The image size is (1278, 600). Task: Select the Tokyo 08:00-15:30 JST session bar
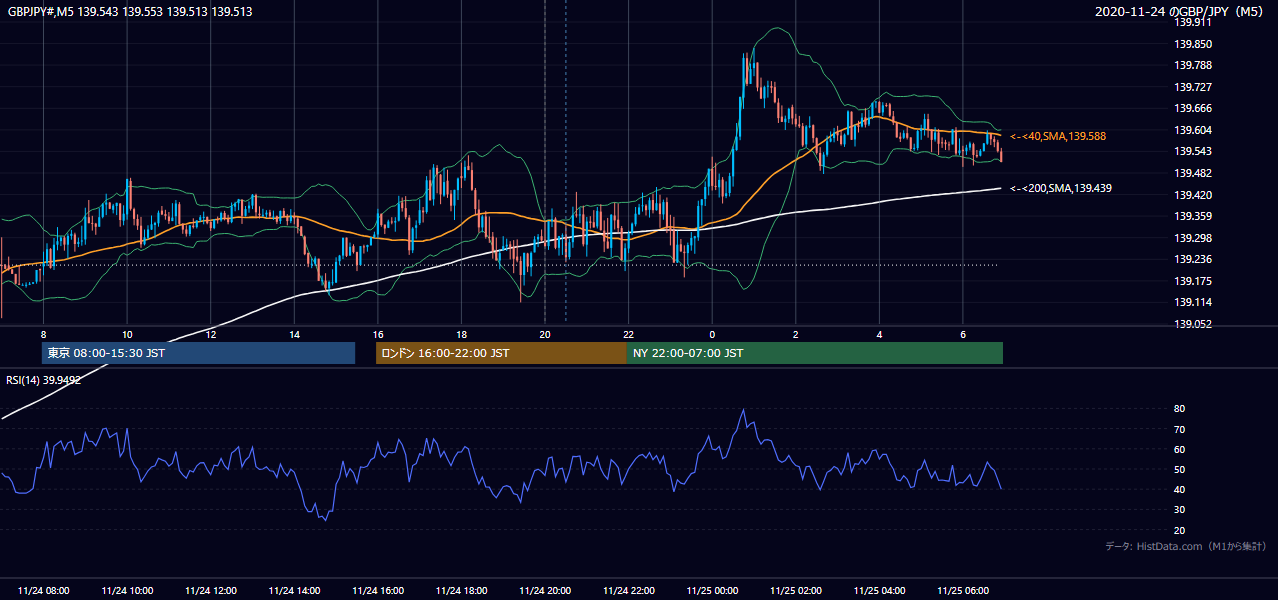tap(198, 353)
